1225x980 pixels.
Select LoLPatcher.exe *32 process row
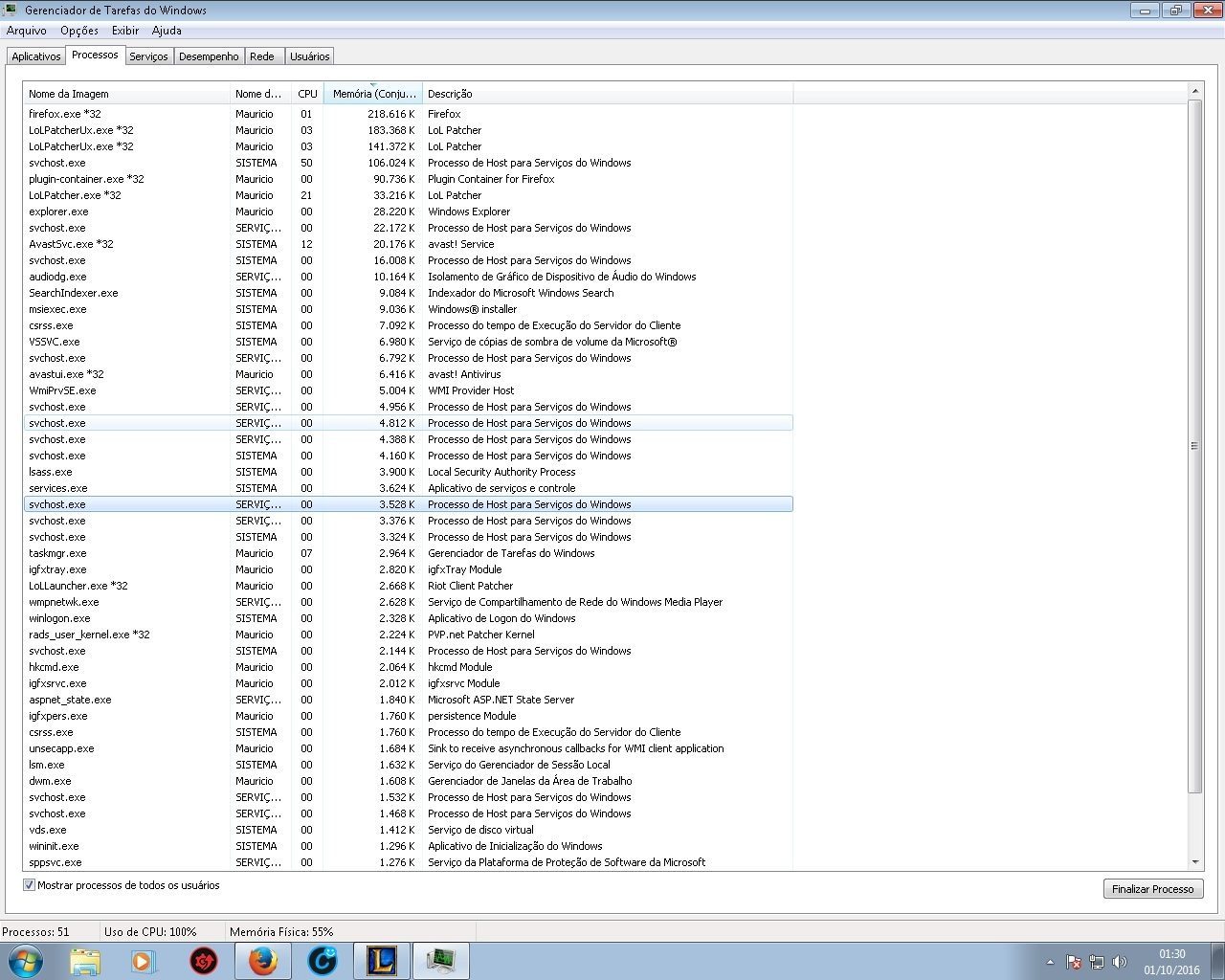click(x=409, y=195)
